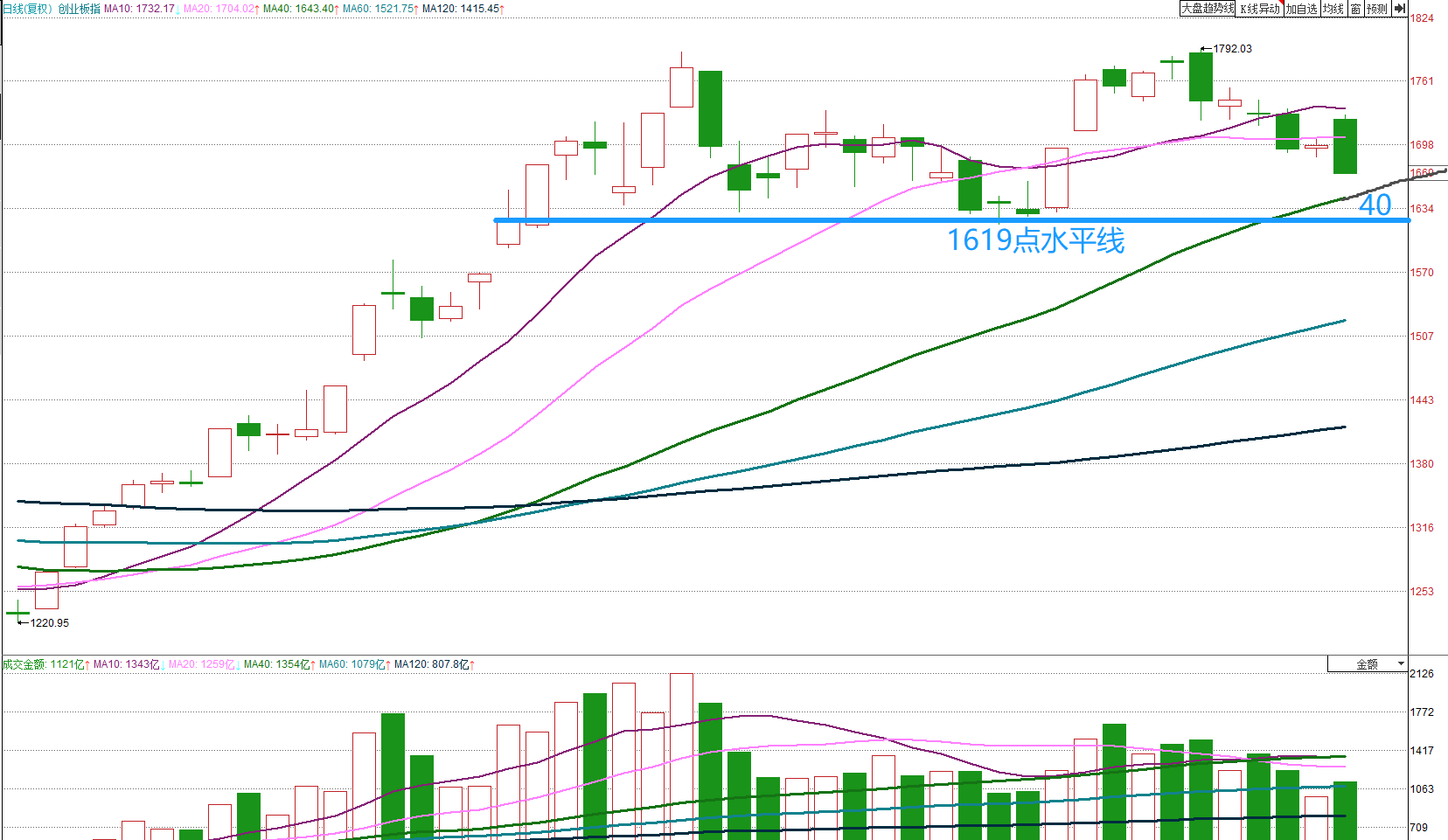Click the last green candlestick on the right
Image resolution: width=1448 pixels, height=840 pixels.
pyautogui.click(x=1345, y=146)
